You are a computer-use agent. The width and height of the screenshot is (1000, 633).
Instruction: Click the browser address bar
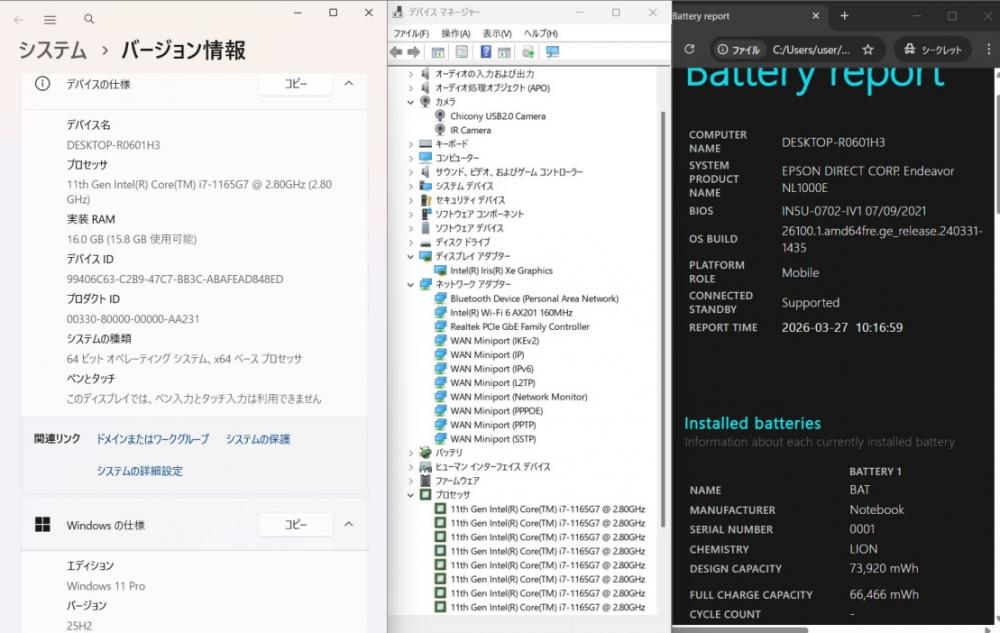click(811, 50)
